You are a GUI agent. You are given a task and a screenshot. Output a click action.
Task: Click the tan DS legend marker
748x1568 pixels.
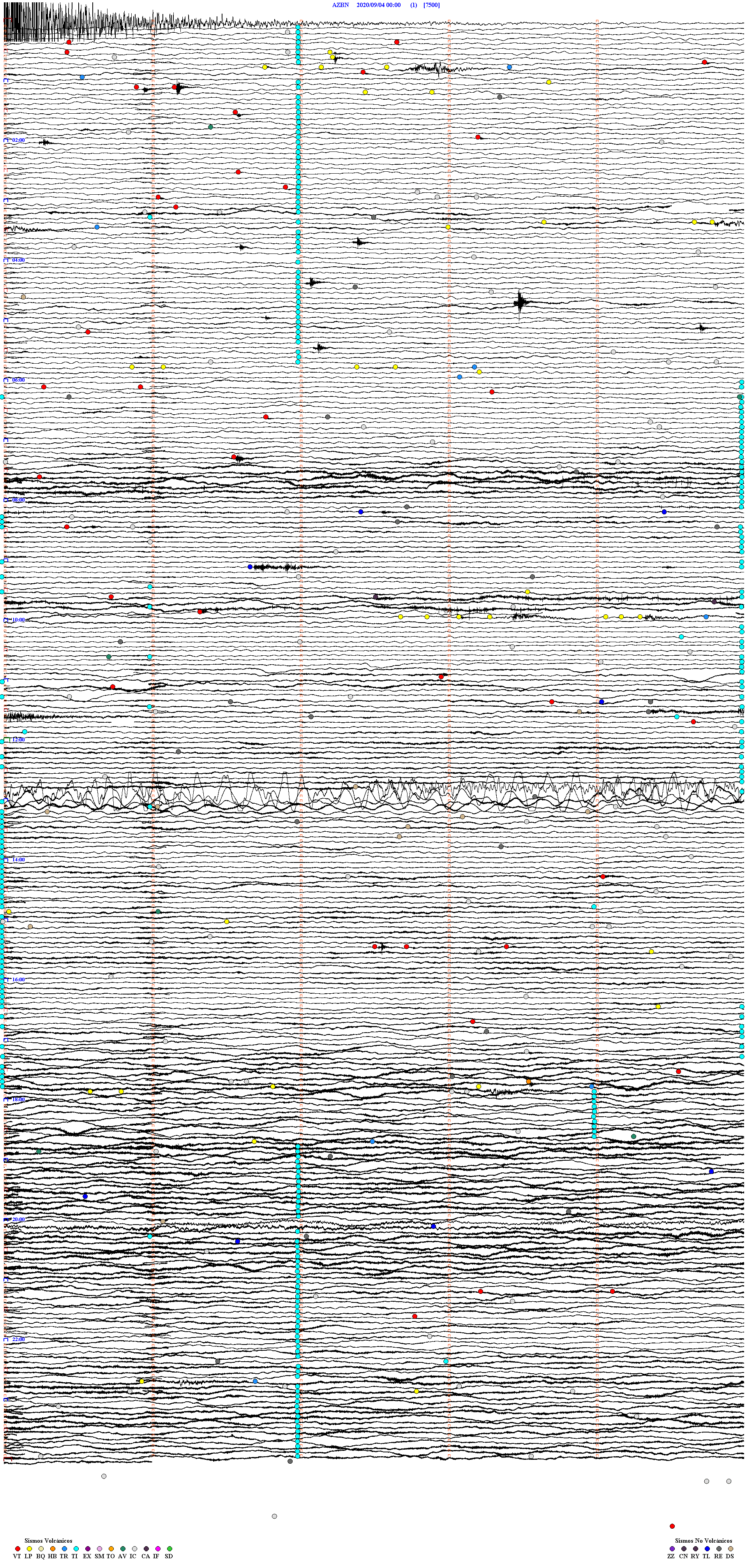pos(730,1549)
